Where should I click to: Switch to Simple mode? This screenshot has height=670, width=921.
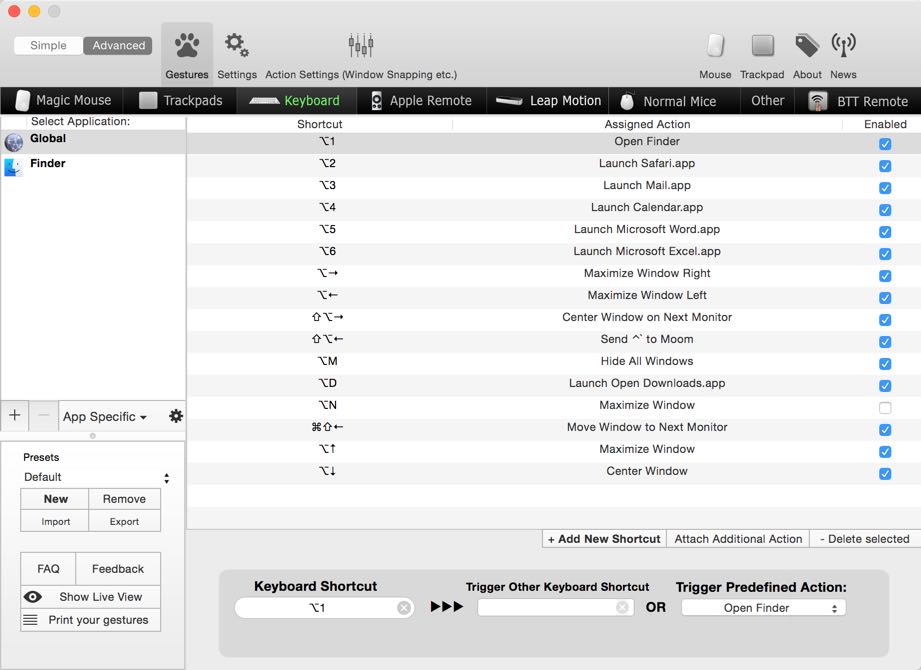pyautogui.click(x=48, y=45)
